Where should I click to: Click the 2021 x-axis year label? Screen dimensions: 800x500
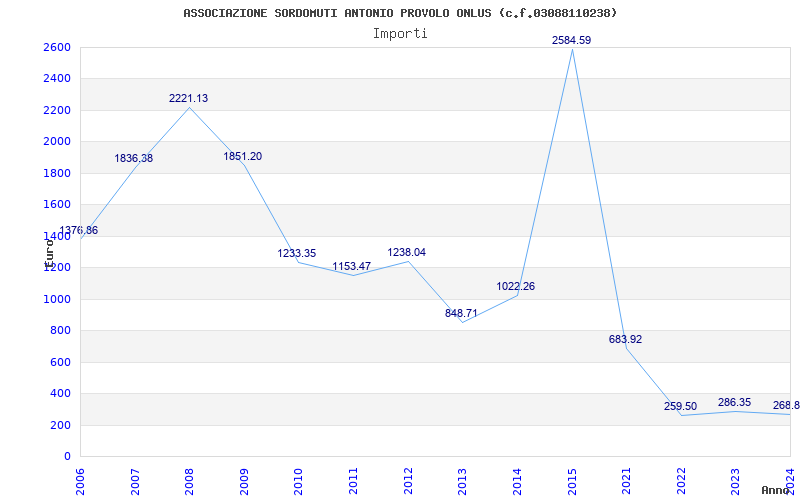(x=626, y=478)
